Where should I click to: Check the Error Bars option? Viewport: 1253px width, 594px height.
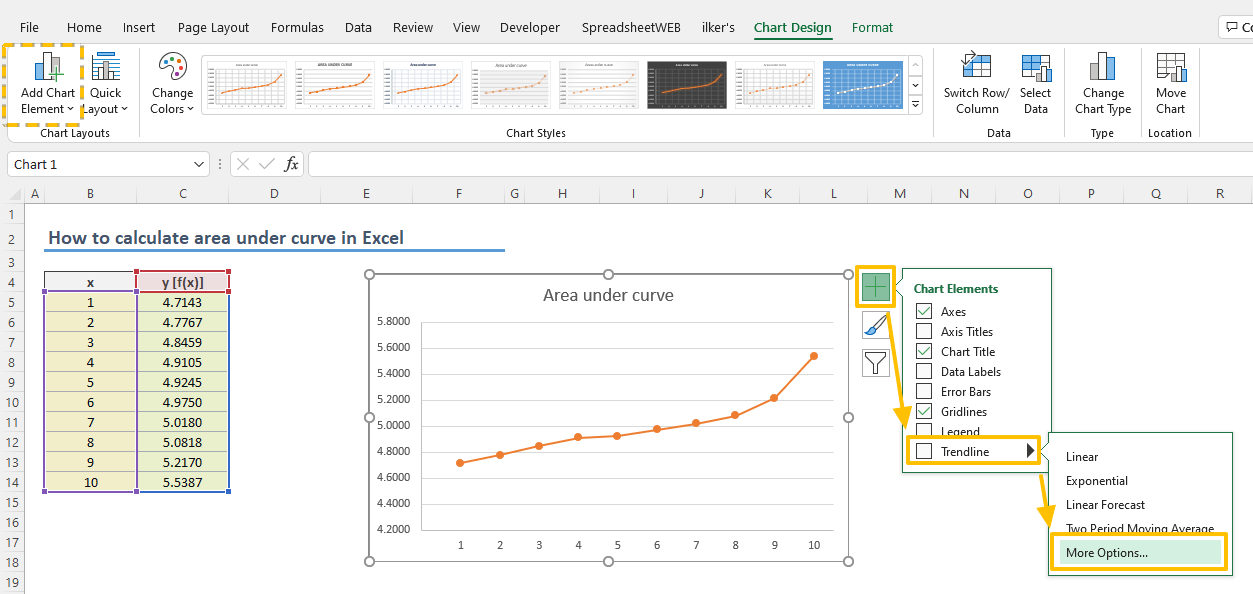[x=922, y=391]
